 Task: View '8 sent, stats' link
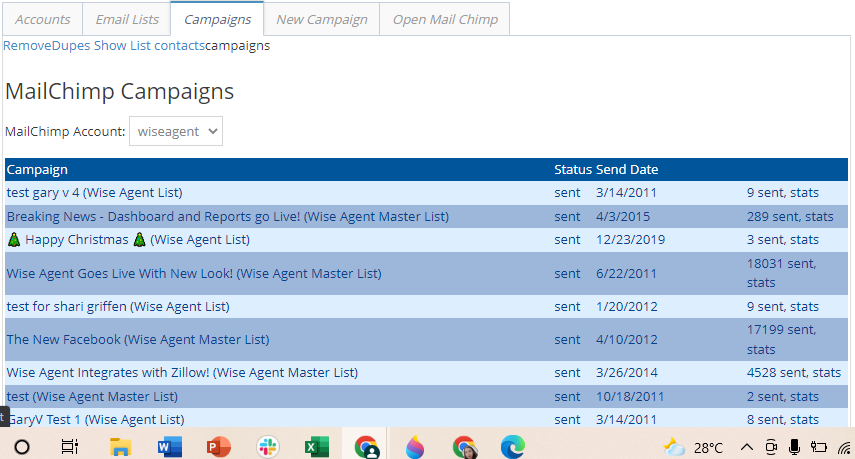(x=782, y=419)
